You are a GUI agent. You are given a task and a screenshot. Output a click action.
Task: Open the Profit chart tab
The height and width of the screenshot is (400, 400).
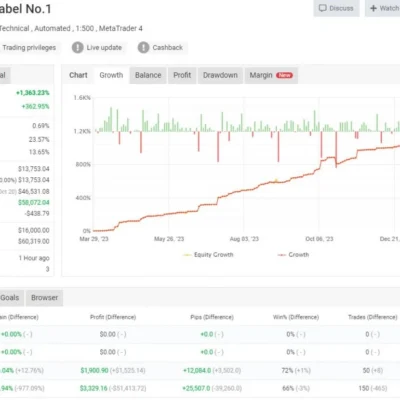pyautogui.click(x=182, y=75)
